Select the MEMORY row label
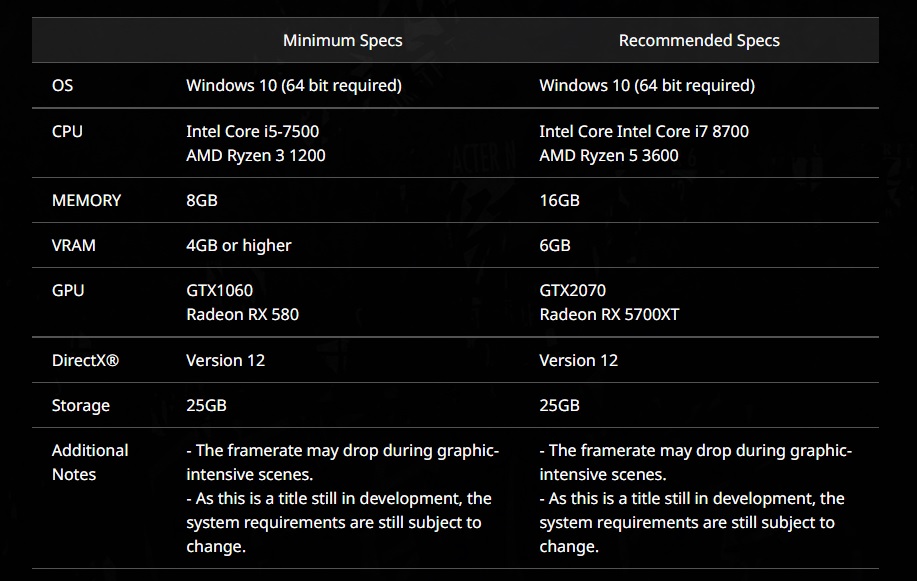917x581 pixels. pos(86,200)
